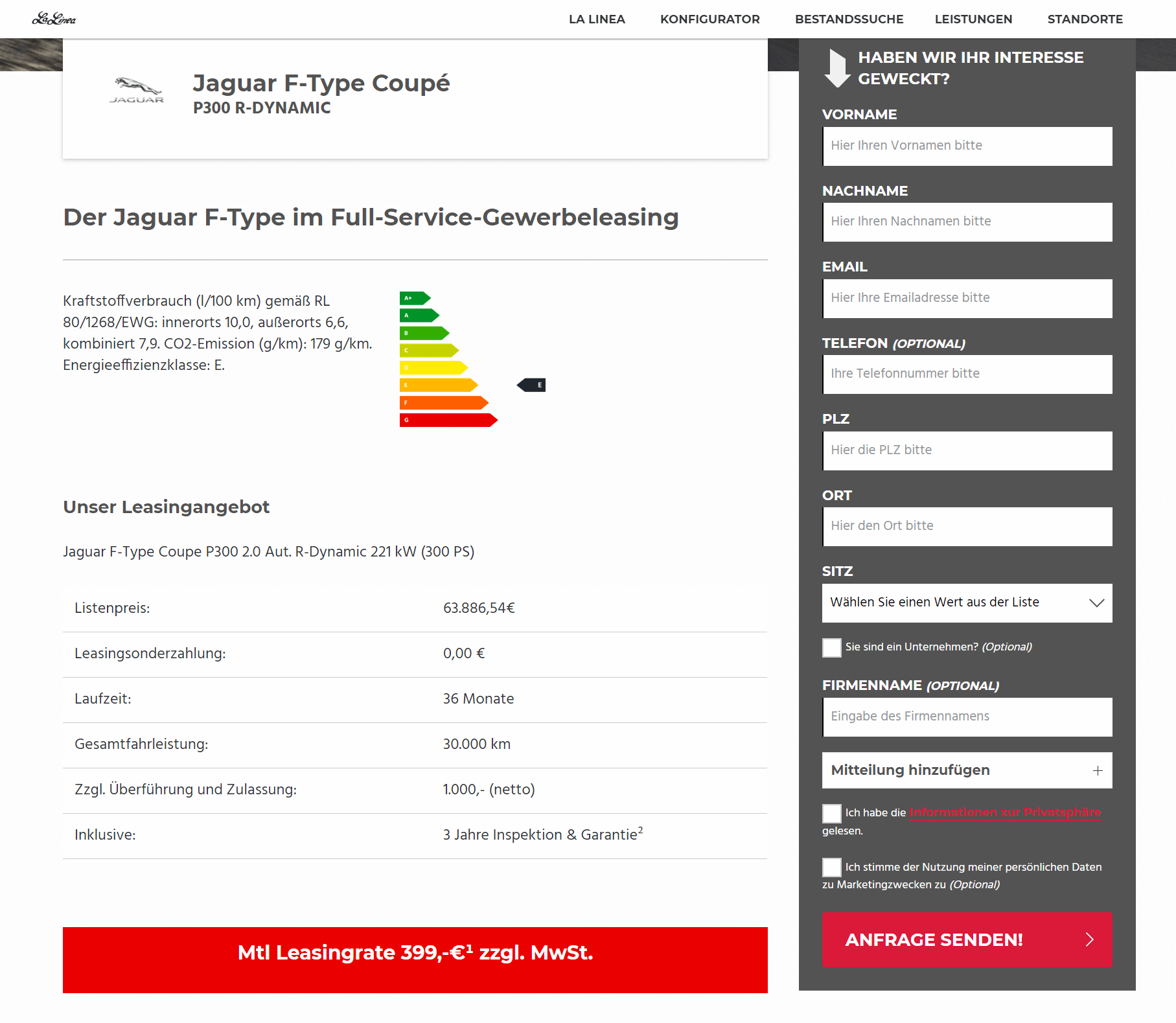Image resolution: width=1176 pixels, height=1023 pixels.
Task: Open the Informationen zur Privatsphäre link
Action: click(x=1005, y=812)
